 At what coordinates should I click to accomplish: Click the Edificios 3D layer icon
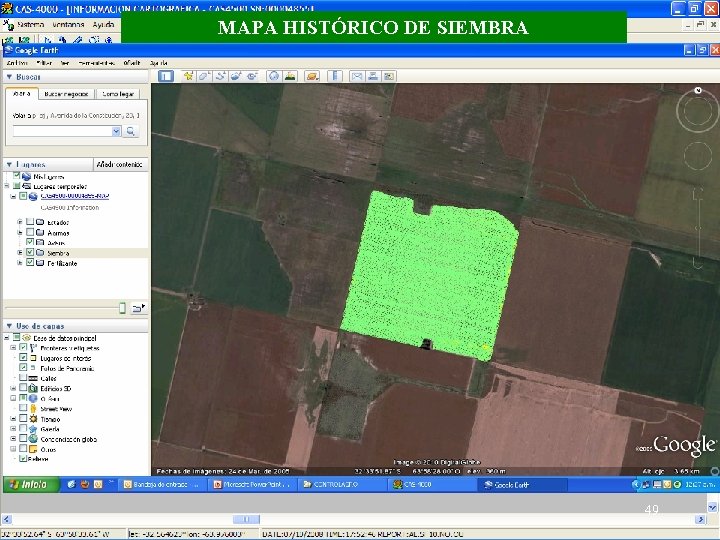[x=33, y=388]
